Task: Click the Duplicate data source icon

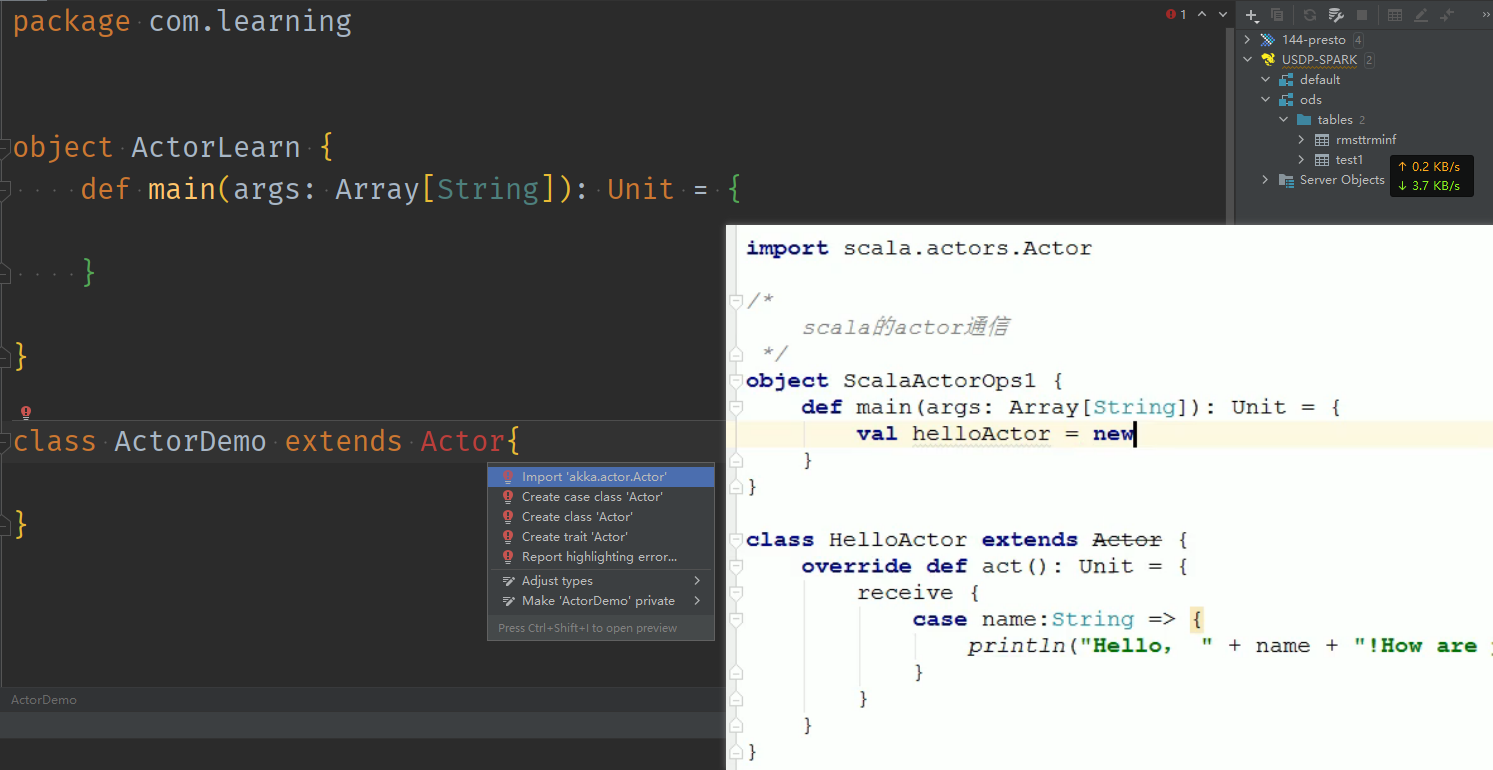Action: point(1278,15)
